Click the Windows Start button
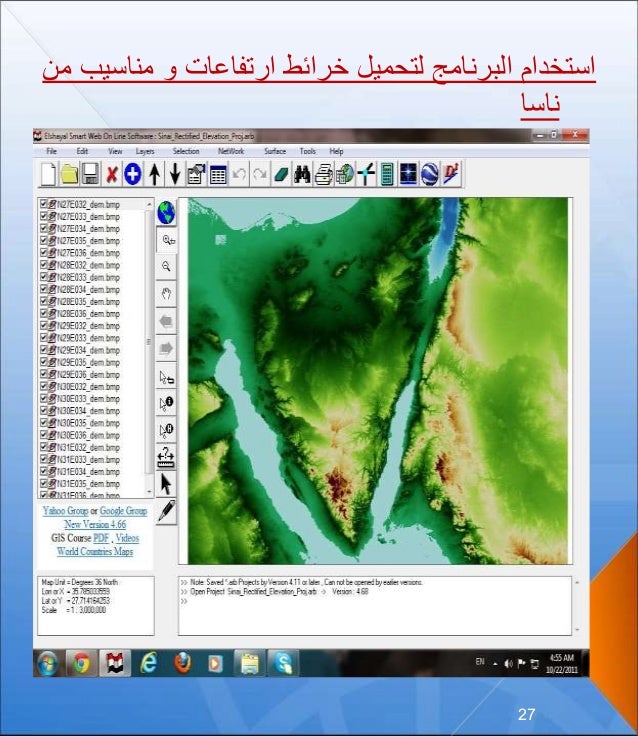This screenshot has height=737, width=638. (48, 663)
